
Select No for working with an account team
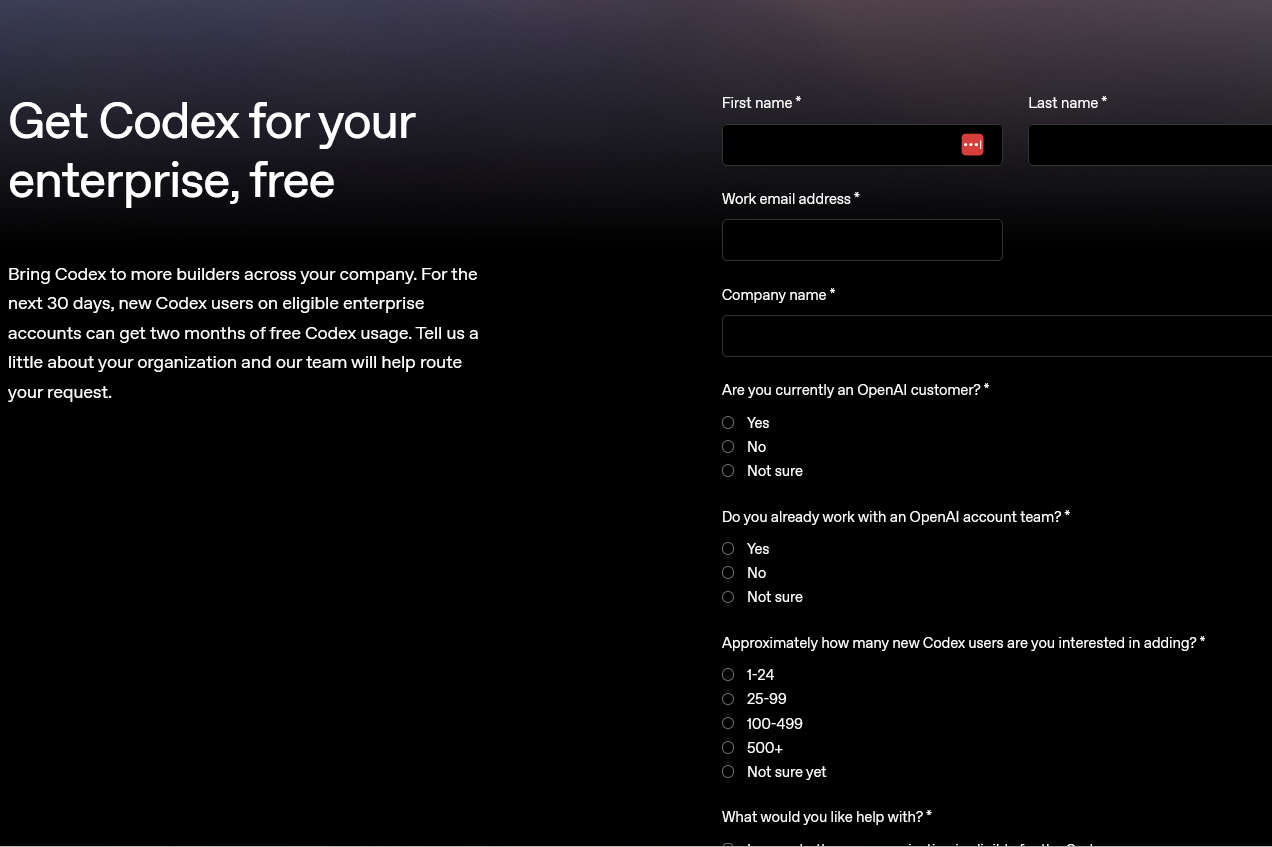coord(728,573)
